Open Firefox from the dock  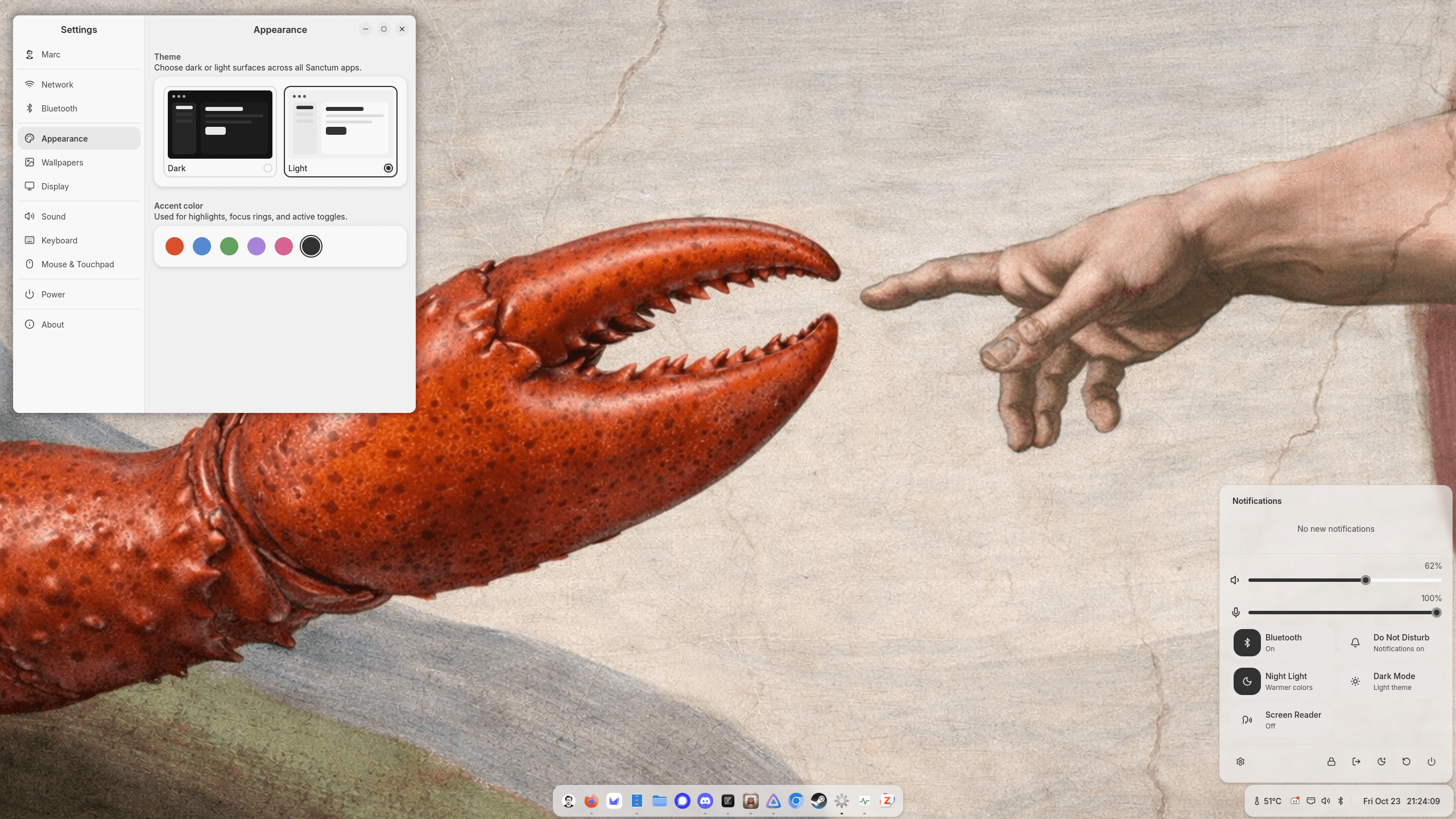click(591, 801)
